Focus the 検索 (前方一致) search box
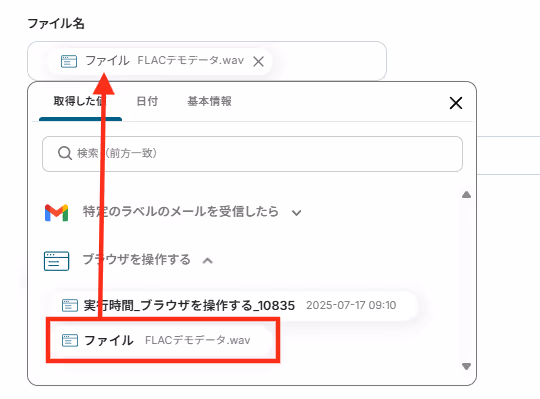Image resolution: width=540 pixels, height=399 pixels. [252, 154]
